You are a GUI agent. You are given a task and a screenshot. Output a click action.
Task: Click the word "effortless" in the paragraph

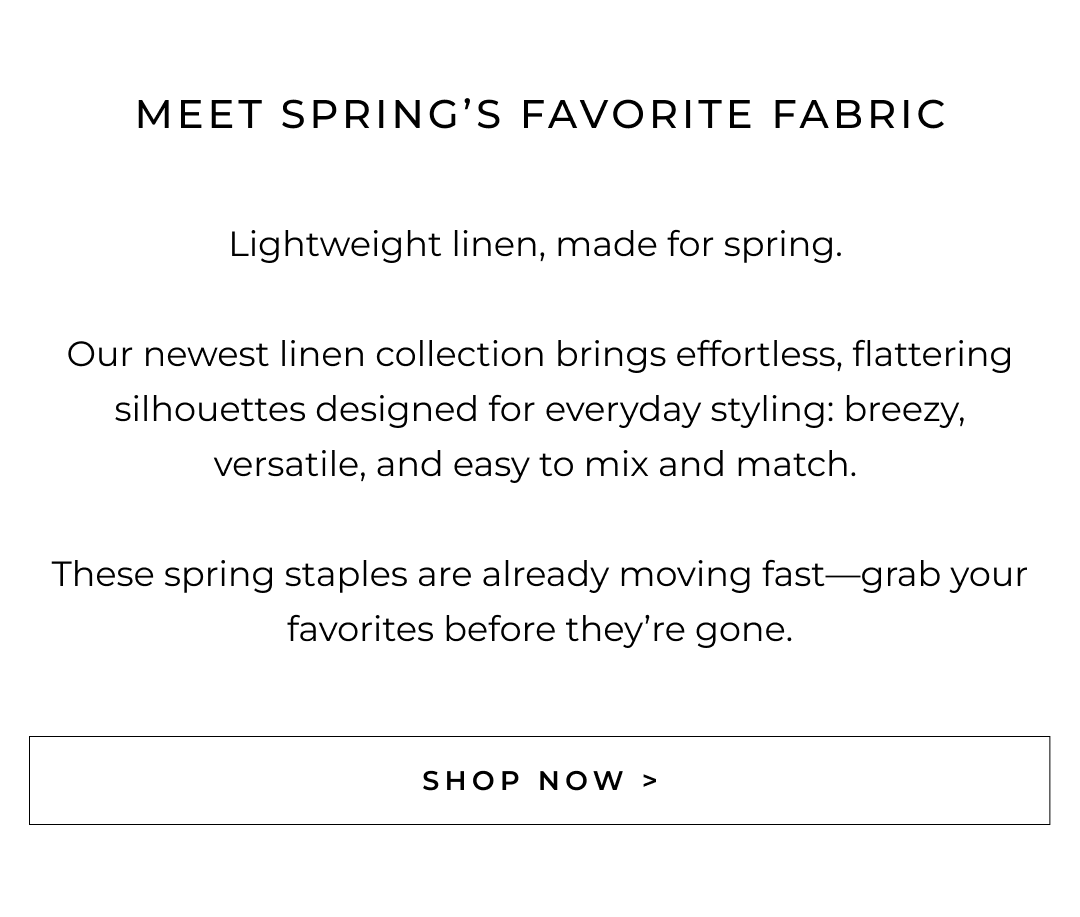click(x=758, y=354)
